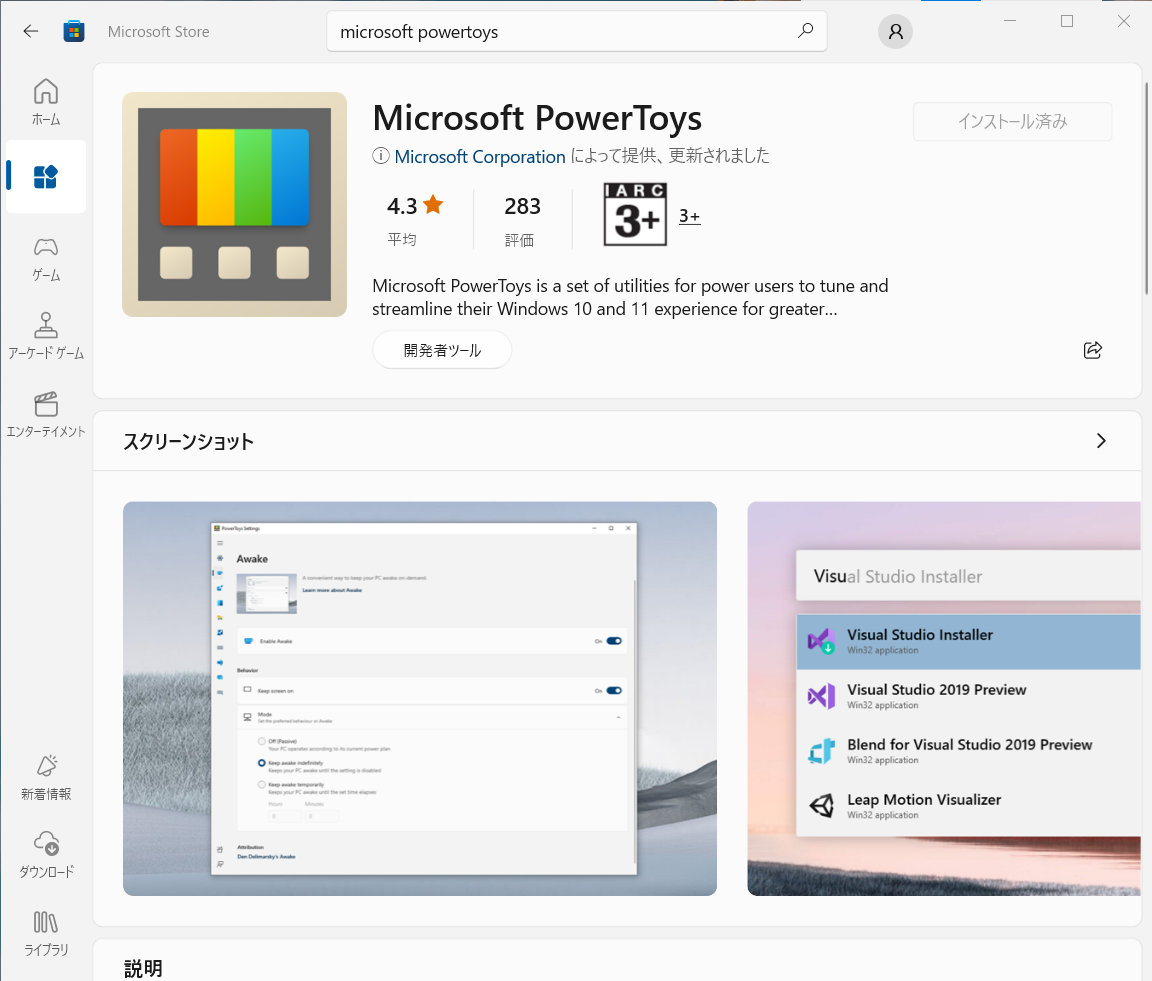This screenshot has height=981, width=1152.
Task: Click the Microsoft PowerToys app icon
Action: click(234, 204)
